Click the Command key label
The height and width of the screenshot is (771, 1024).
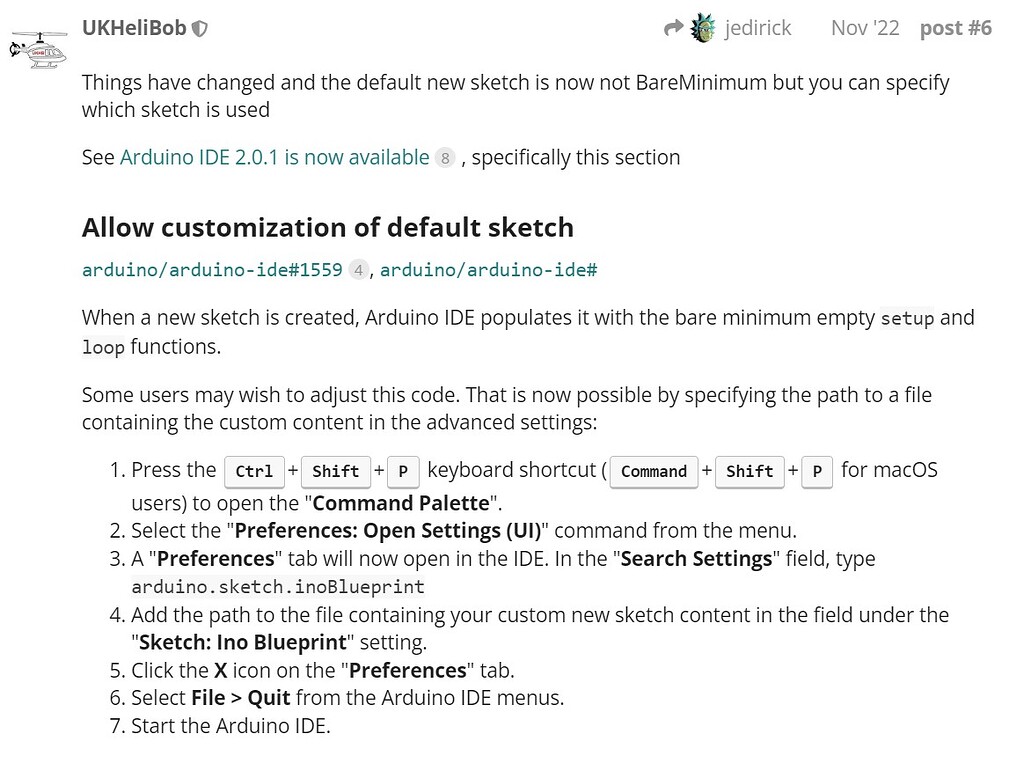654,471
